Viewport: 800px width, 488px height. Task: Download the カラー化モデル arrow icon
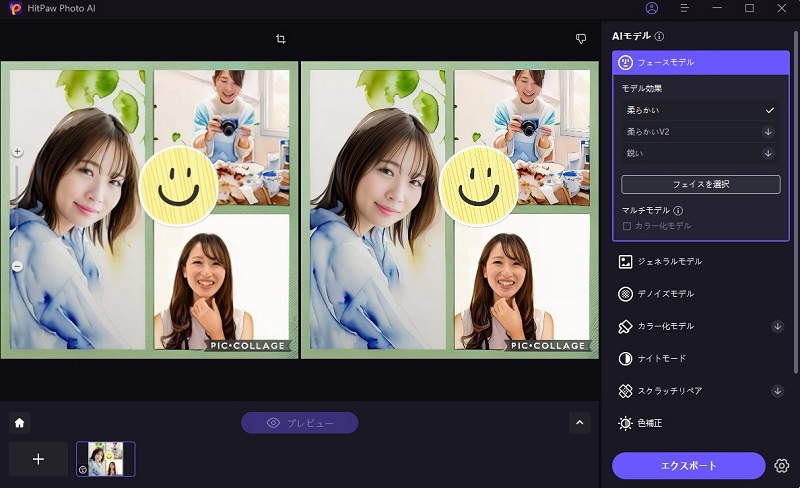[777, 326]
